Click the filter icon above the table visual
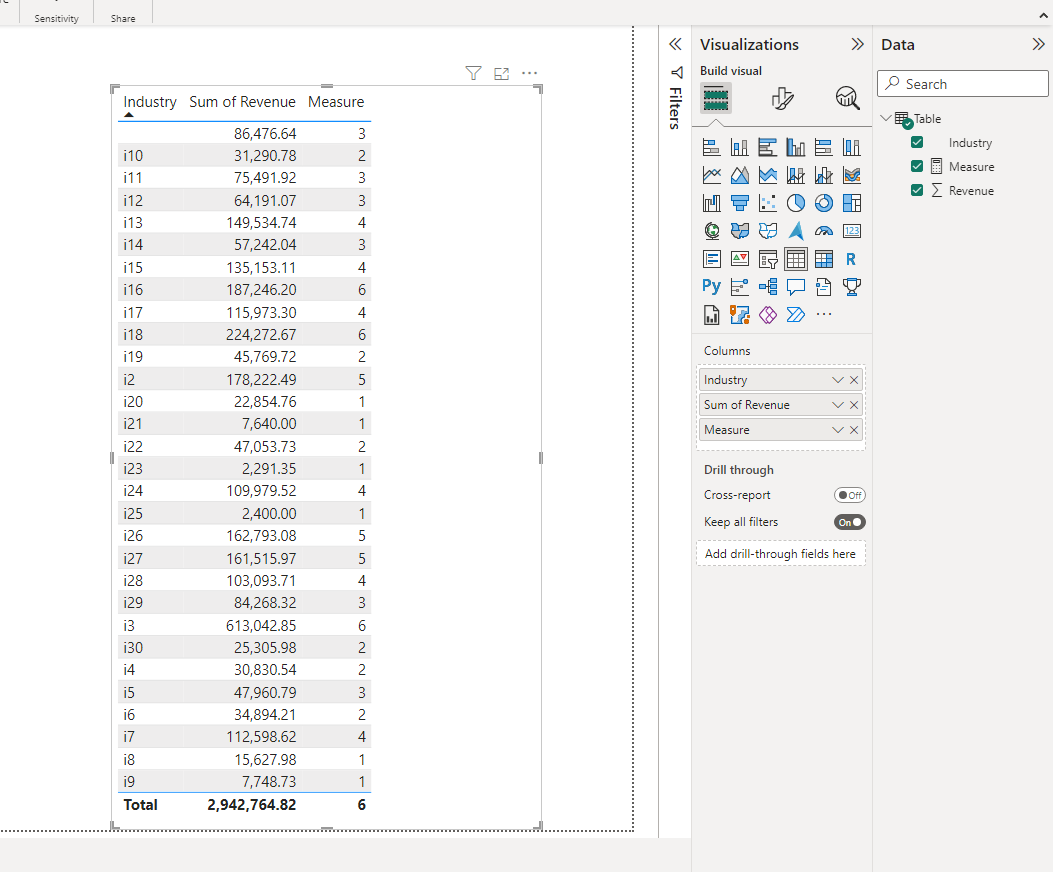 (x=473, y=73)
